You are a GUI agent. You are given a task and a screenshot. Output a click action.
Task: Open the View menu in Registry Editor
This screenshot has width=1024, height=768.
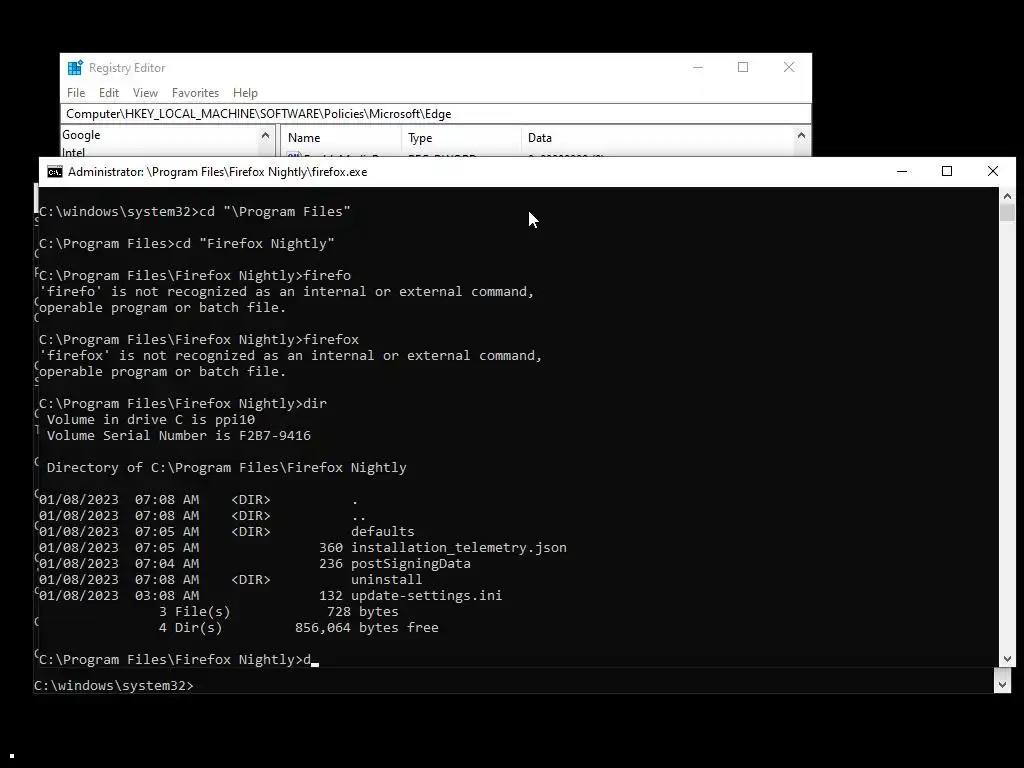(x=146, y=93)
